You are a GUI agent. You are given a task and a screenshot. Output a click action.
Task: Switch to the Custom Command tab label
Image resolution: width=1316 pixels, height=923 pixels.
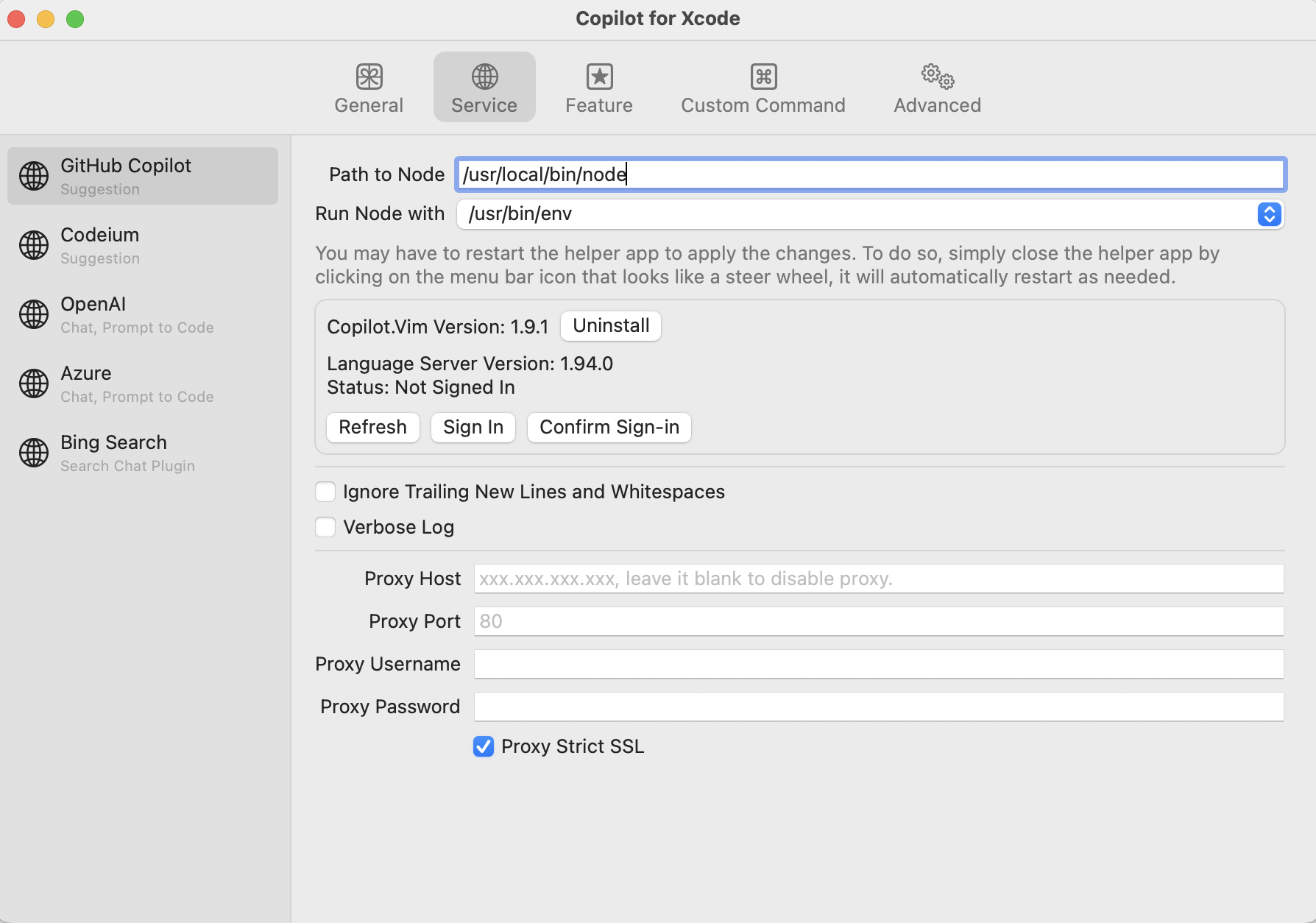click(763, 105)
